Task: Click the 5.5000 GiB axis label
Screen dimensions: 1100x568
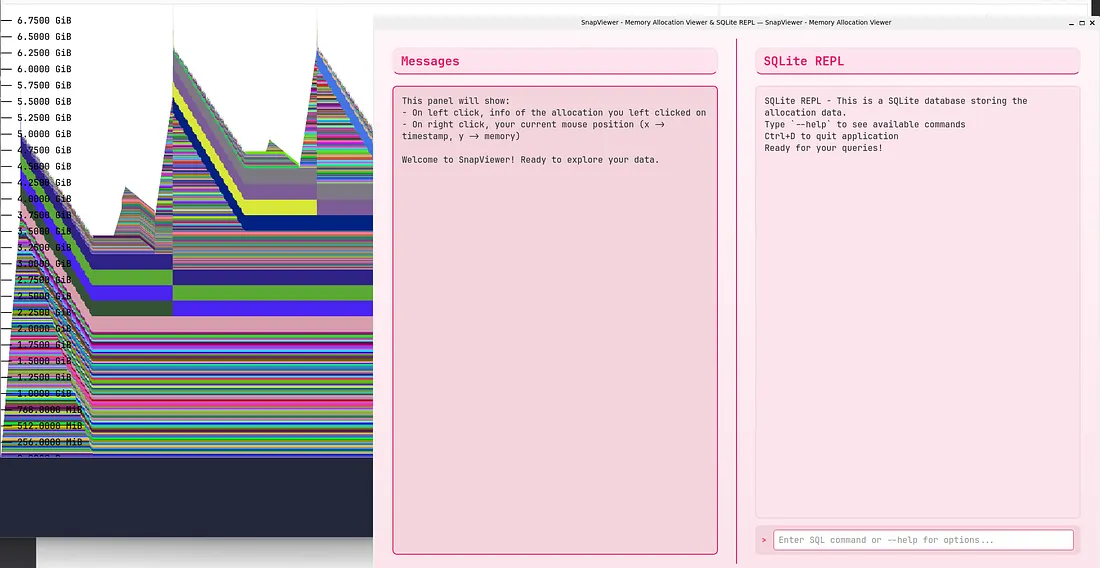Action: 44,101
